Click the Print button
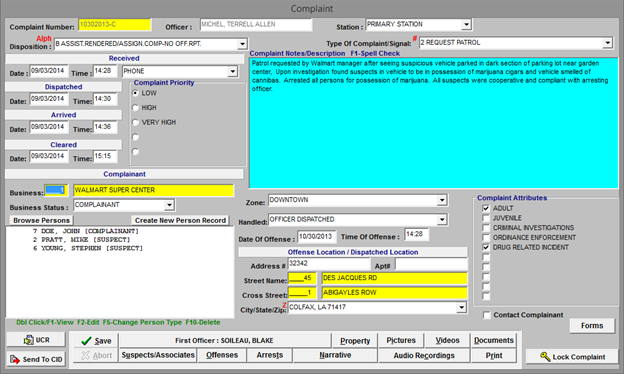The image size is (625, 376). (493, 355)
